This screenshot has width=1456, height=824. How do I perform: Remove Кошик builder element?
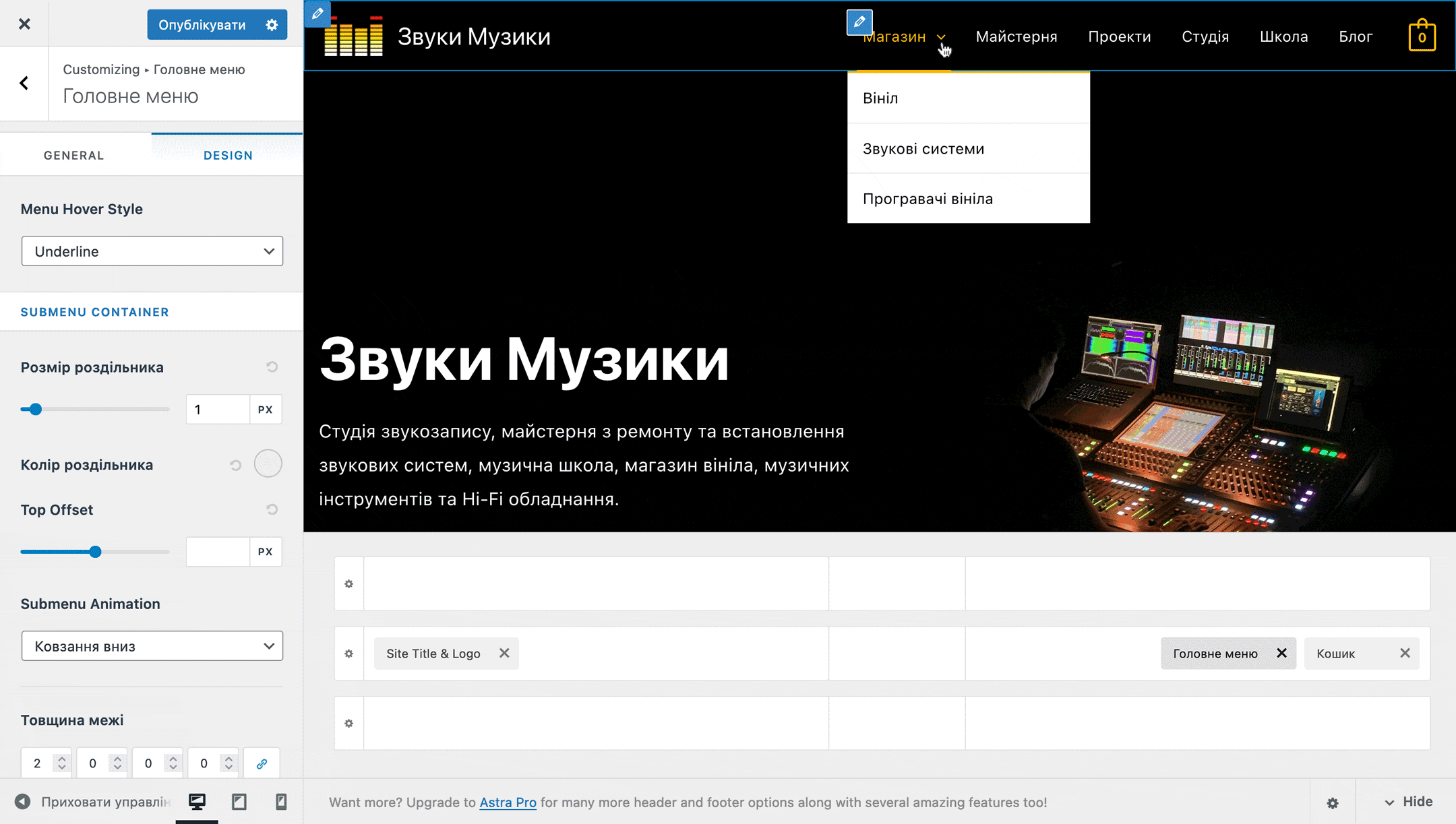1405,653
